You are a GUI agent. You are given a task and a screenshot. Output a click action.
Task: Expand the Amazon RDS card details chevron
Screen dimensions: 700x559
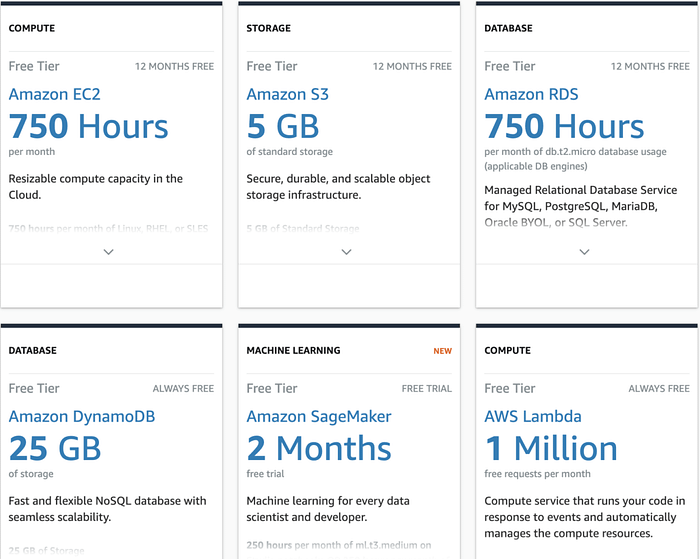click(x=584, y=252)
